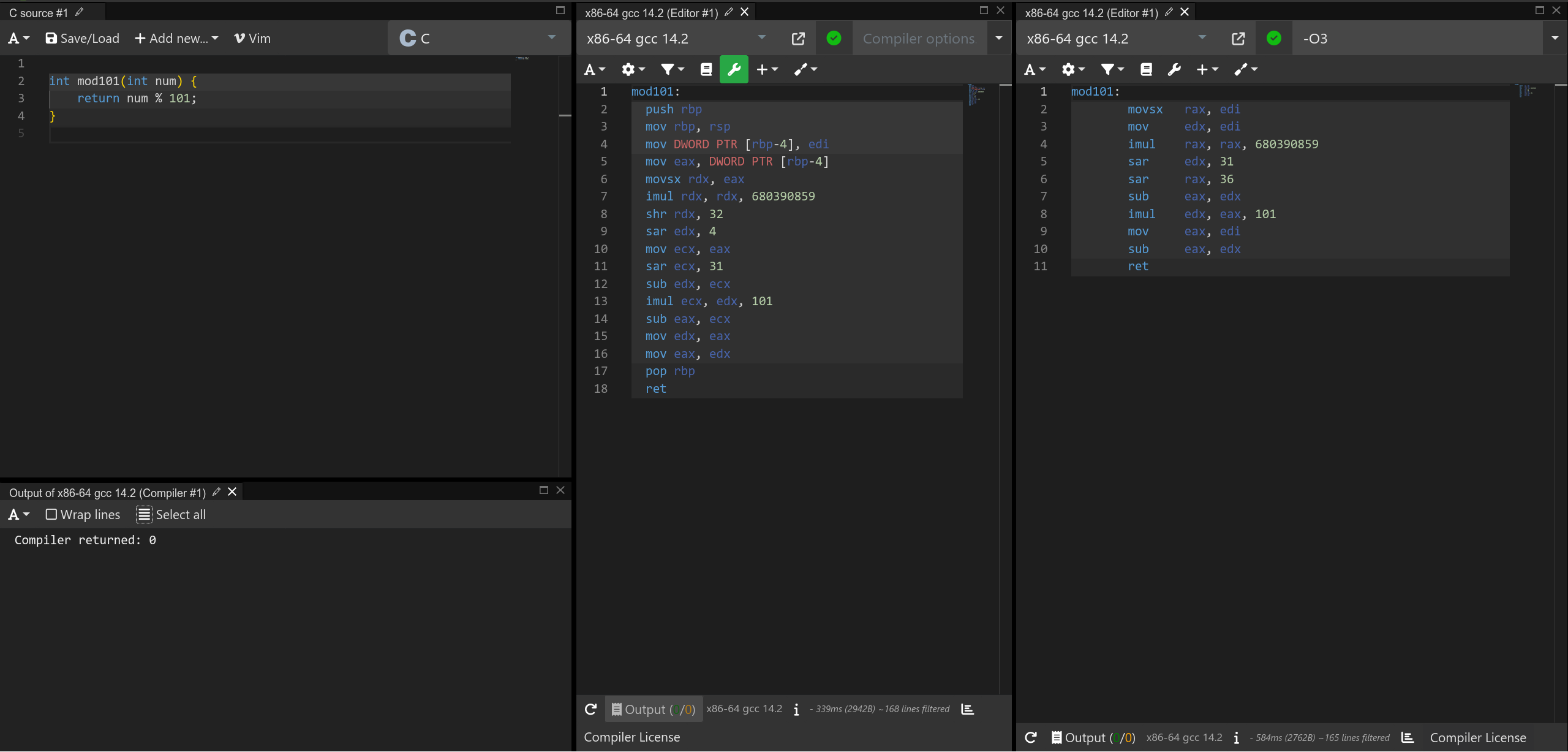
Task: Open Add new plus menu in right compiler pane
Action: tap(1207, 69)
